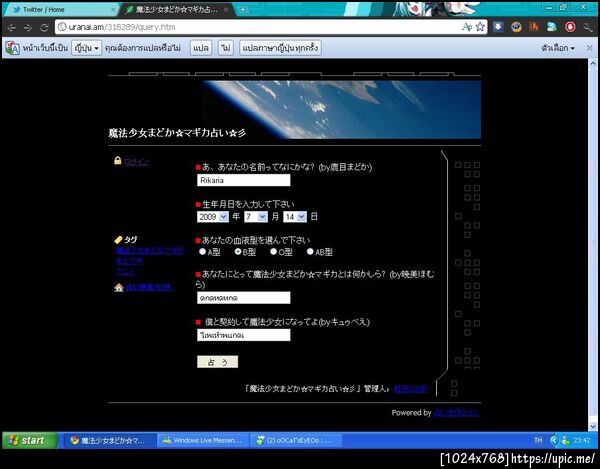Open the birth month dropdown showing 7
The image size is (600, 469).
[x=256, y=217]
